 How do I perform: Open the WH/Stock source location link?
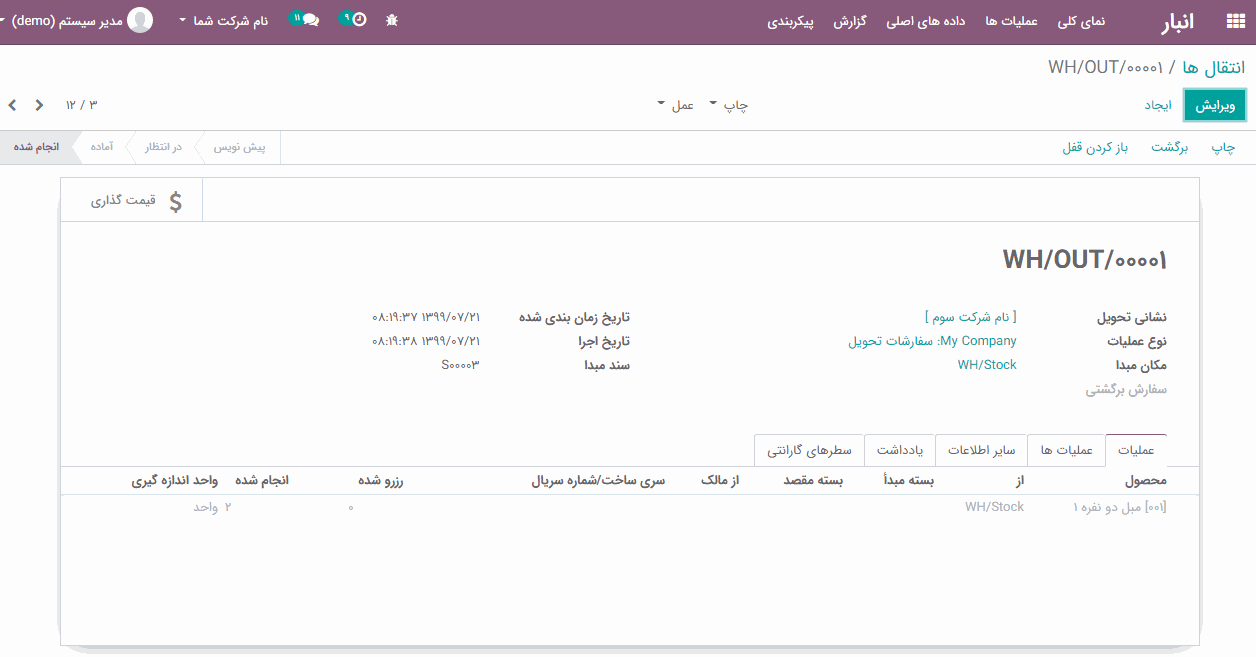(x=987, y=365)
